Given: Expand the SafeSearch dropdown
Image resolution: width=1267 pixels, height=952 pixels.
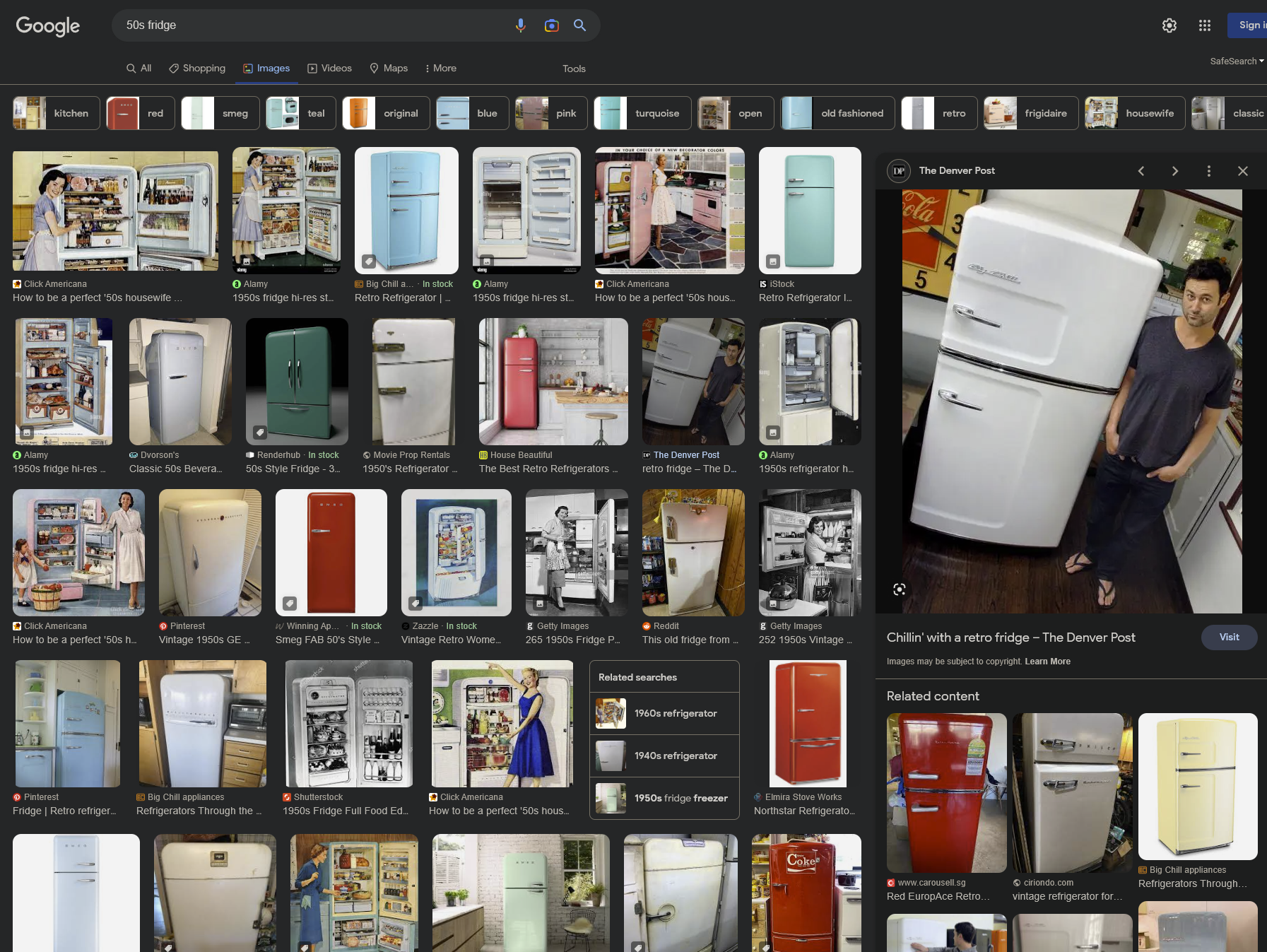Looking at the screenshot, I should (1237, 61).
